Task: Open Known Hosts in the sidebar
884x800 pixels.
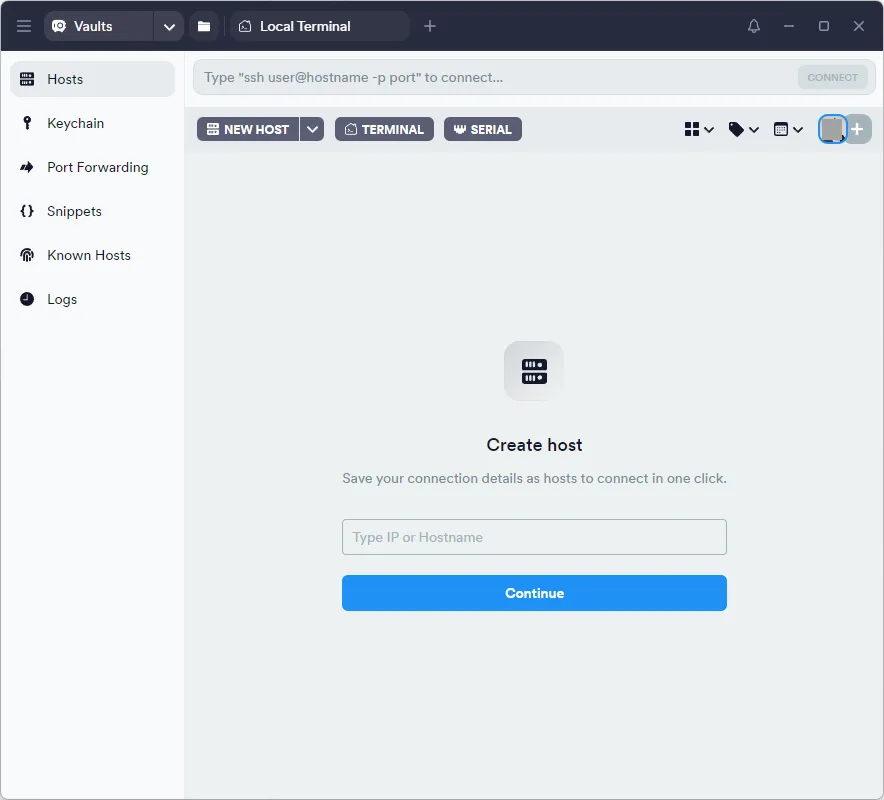Action: (92, 255)
